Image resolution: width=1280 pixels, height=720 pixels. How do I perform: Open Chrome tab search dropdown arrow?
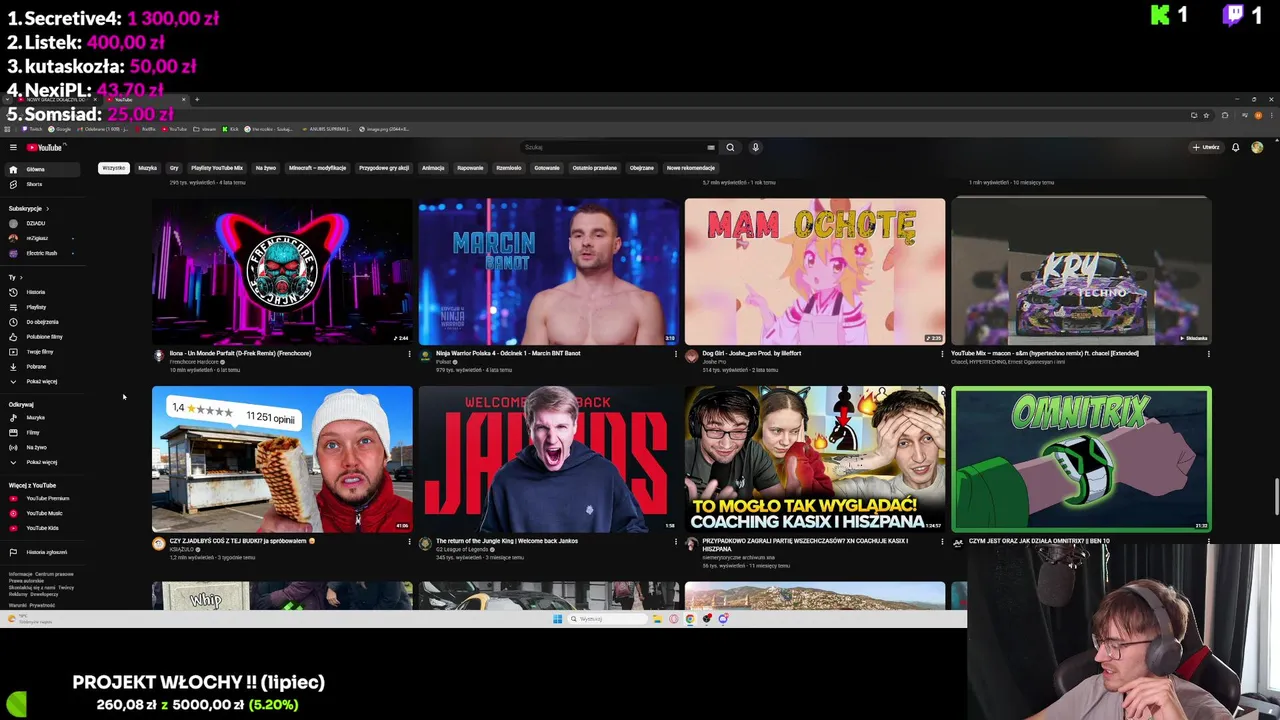click(x=9, y=99)
